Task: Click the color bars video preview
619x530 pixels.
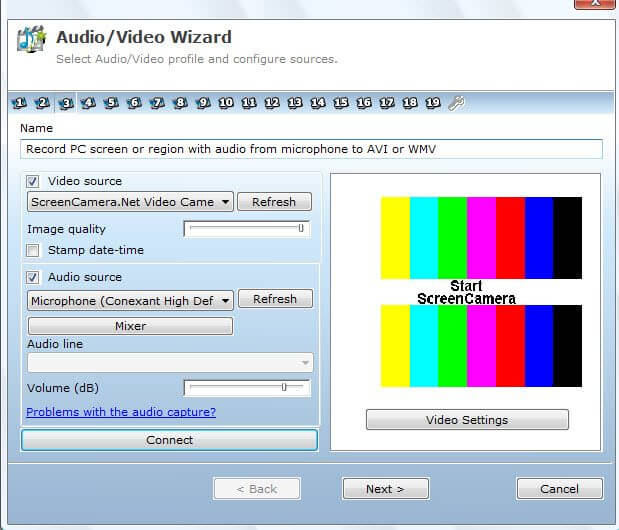Action: 481,292
